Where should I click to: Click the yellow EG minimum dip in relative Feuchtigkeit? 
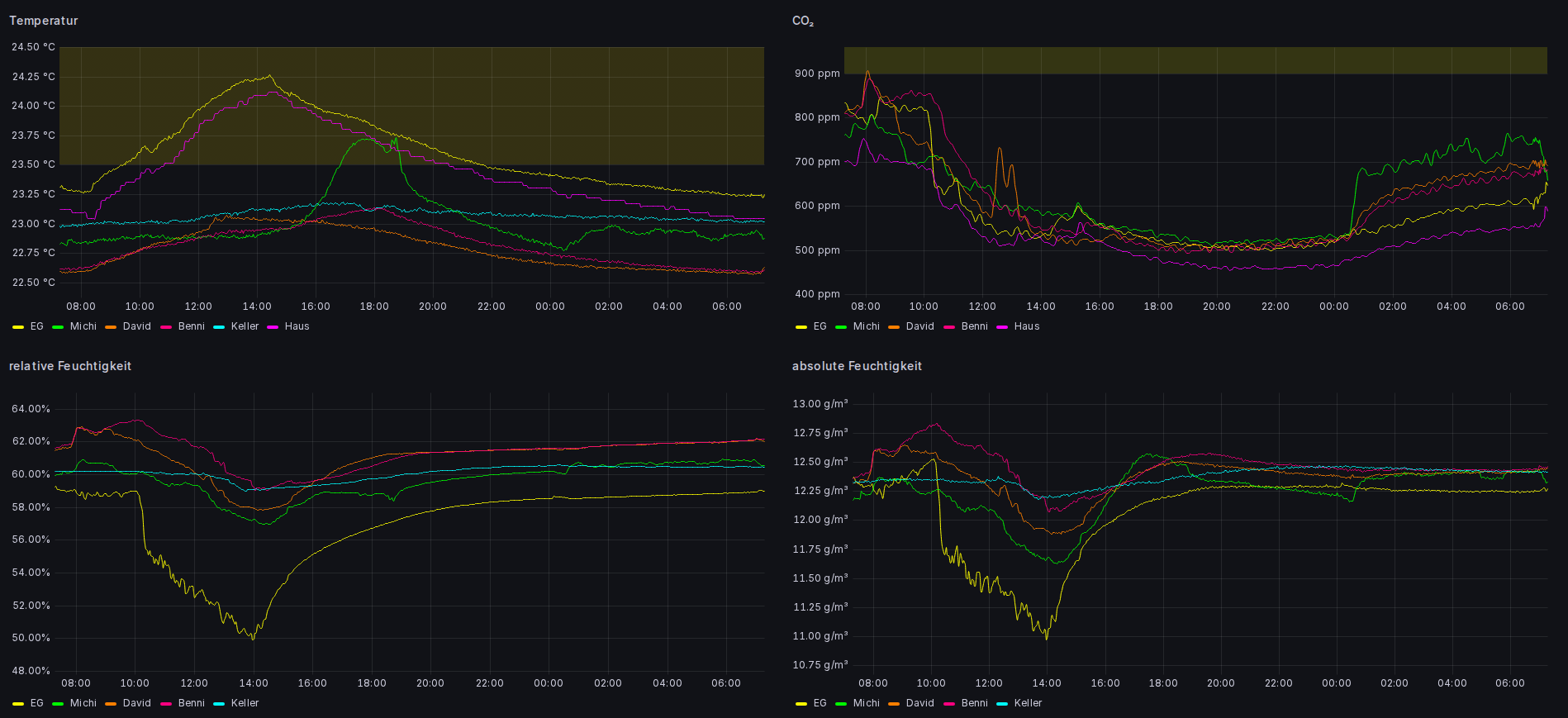(253, 639)
